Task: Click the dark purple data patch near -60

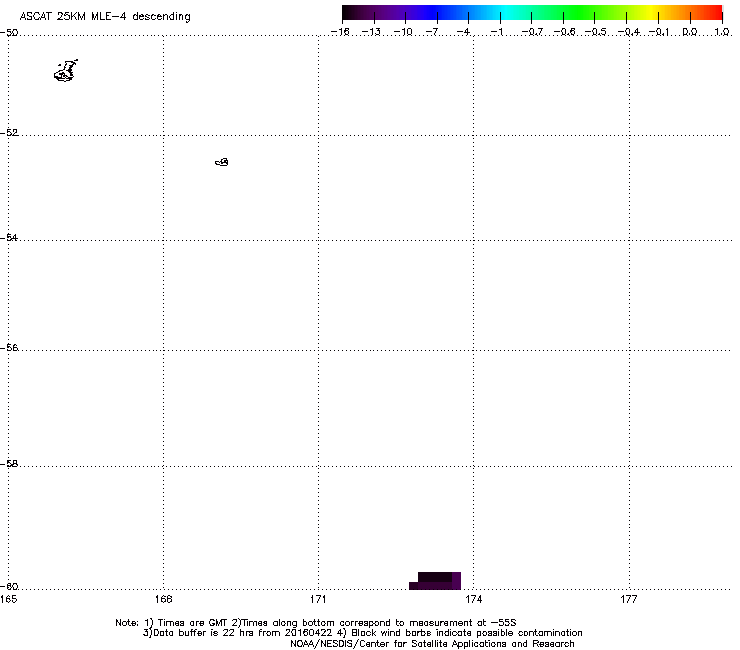Action: (435, 581)
